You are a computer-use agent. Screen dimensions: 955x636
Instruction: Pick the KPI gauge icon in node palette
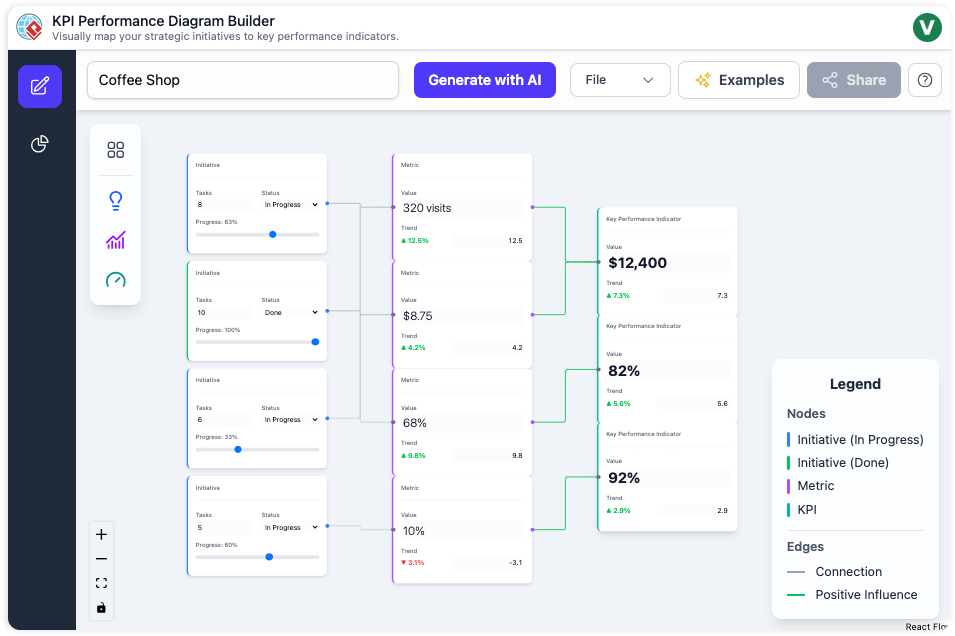[x=116, y=280]
